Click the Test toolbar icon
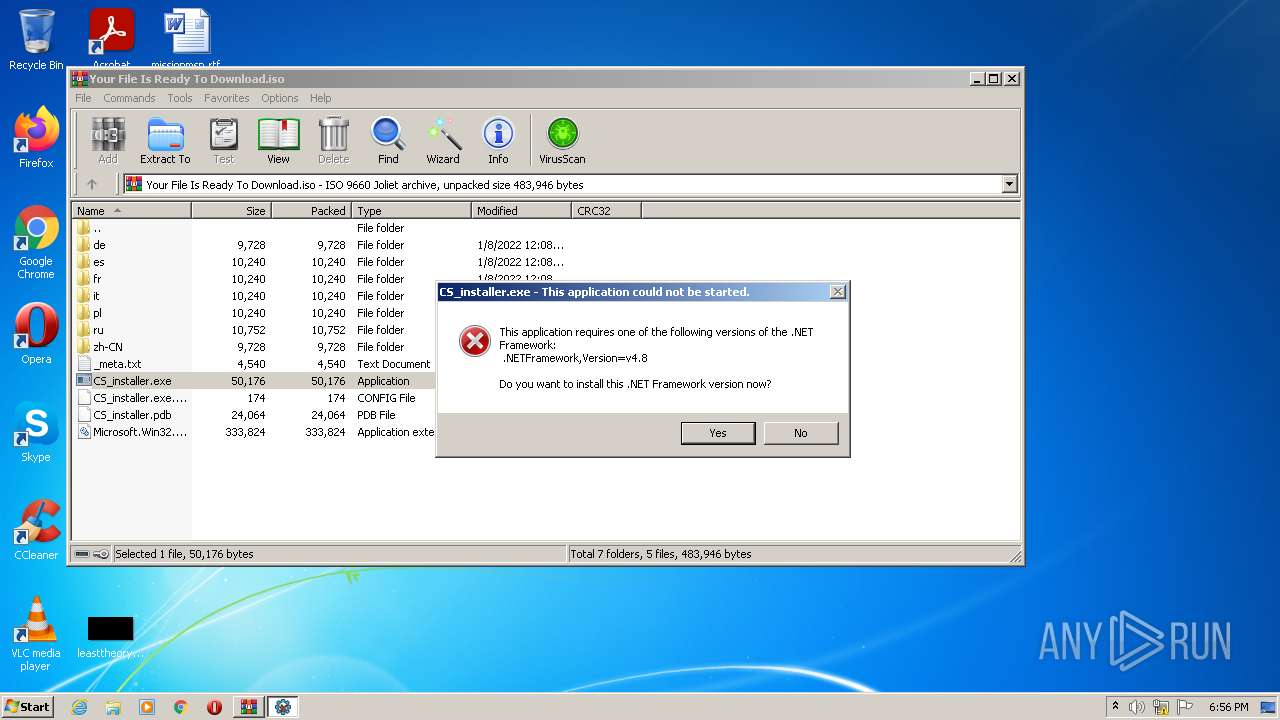Image resolution: width=1280 pixels, height=720 pixels. (x=224, y=140)
